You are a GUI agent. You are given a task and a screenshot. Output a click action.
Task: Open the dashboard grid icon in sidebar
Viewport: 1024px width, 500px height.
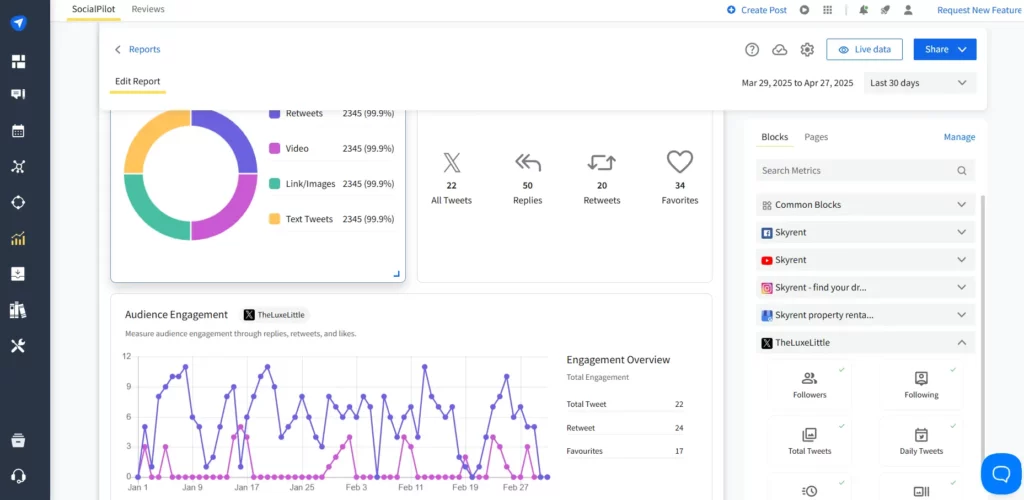[18, 62]
